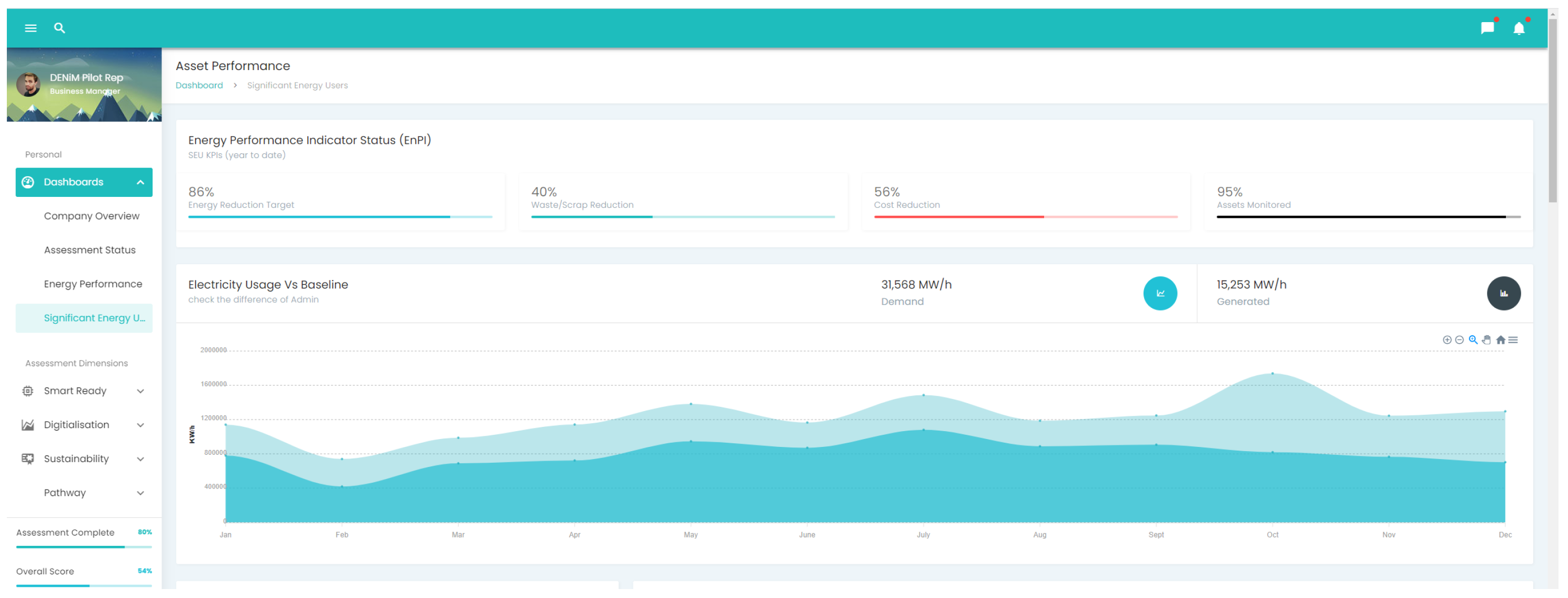This screenshot has width=1568, height=598.
Task: Open the notifications bell
Action: tap(1519, 28)
